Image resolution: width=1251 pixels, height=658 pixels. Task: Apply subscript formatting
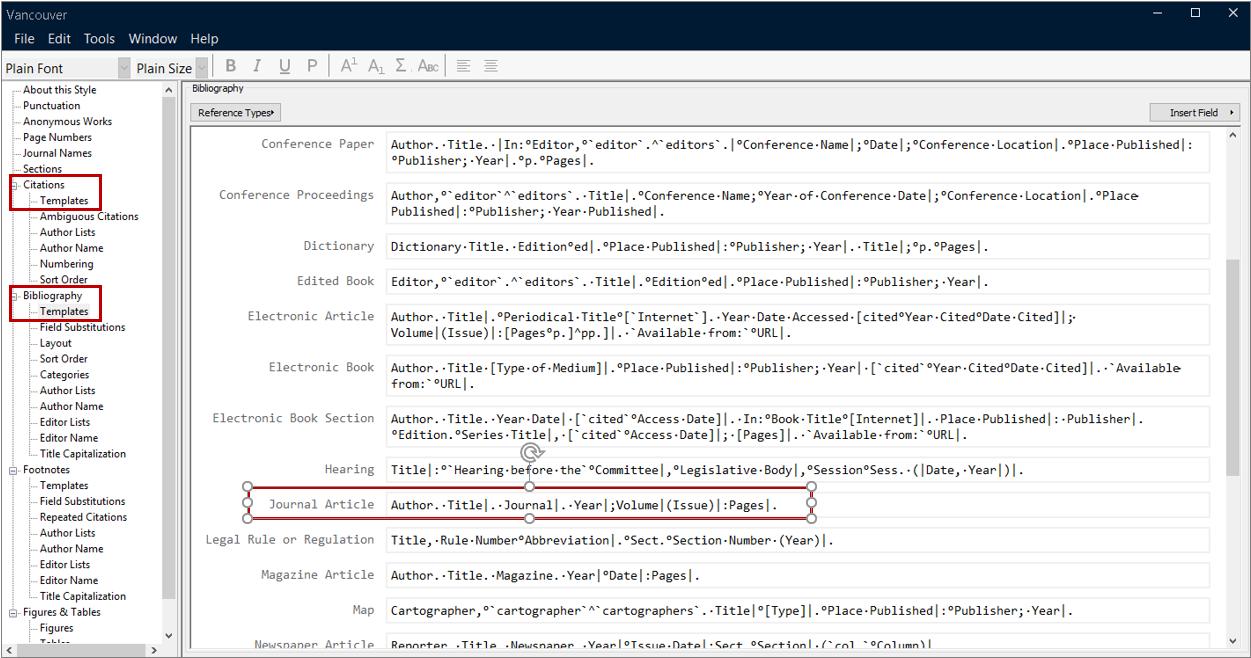(376, 66)
